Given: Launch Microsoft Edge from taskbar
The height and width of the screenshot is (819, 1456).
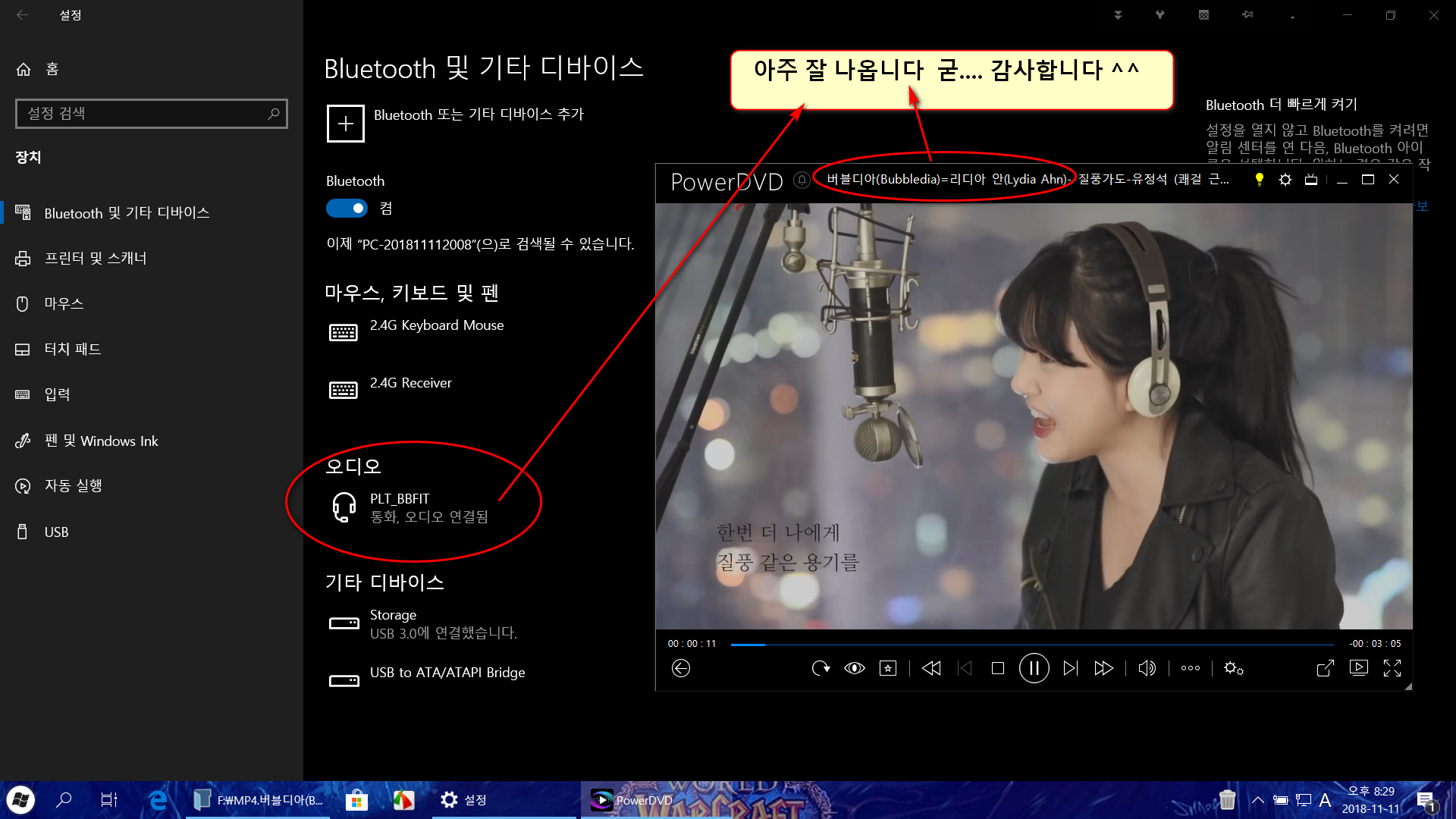Looking at the screenshot, I should coord(158,800).
